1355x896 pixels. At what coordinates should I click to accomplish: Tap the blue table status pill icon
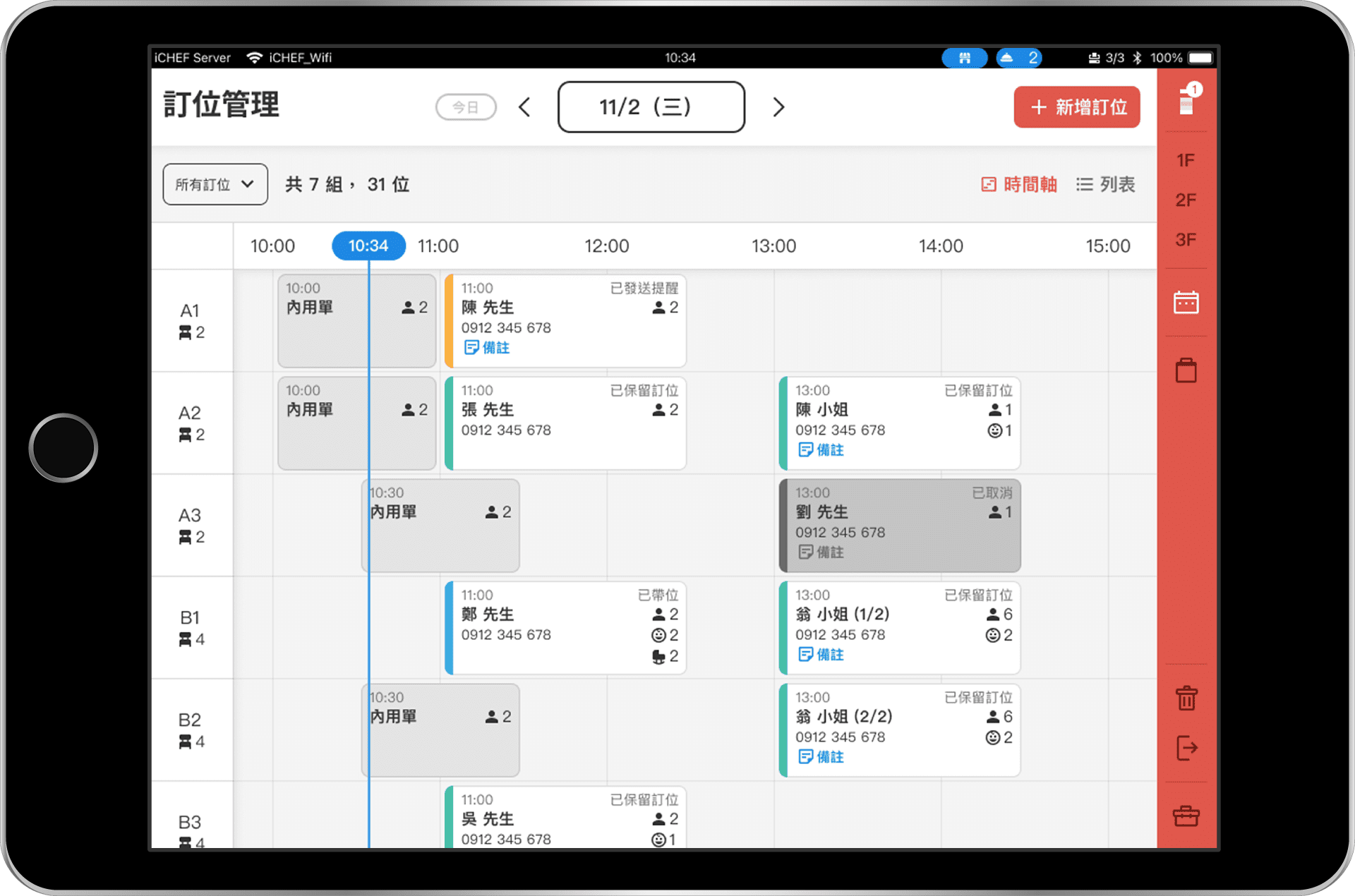pyautogui.click(x=965, y=58)
